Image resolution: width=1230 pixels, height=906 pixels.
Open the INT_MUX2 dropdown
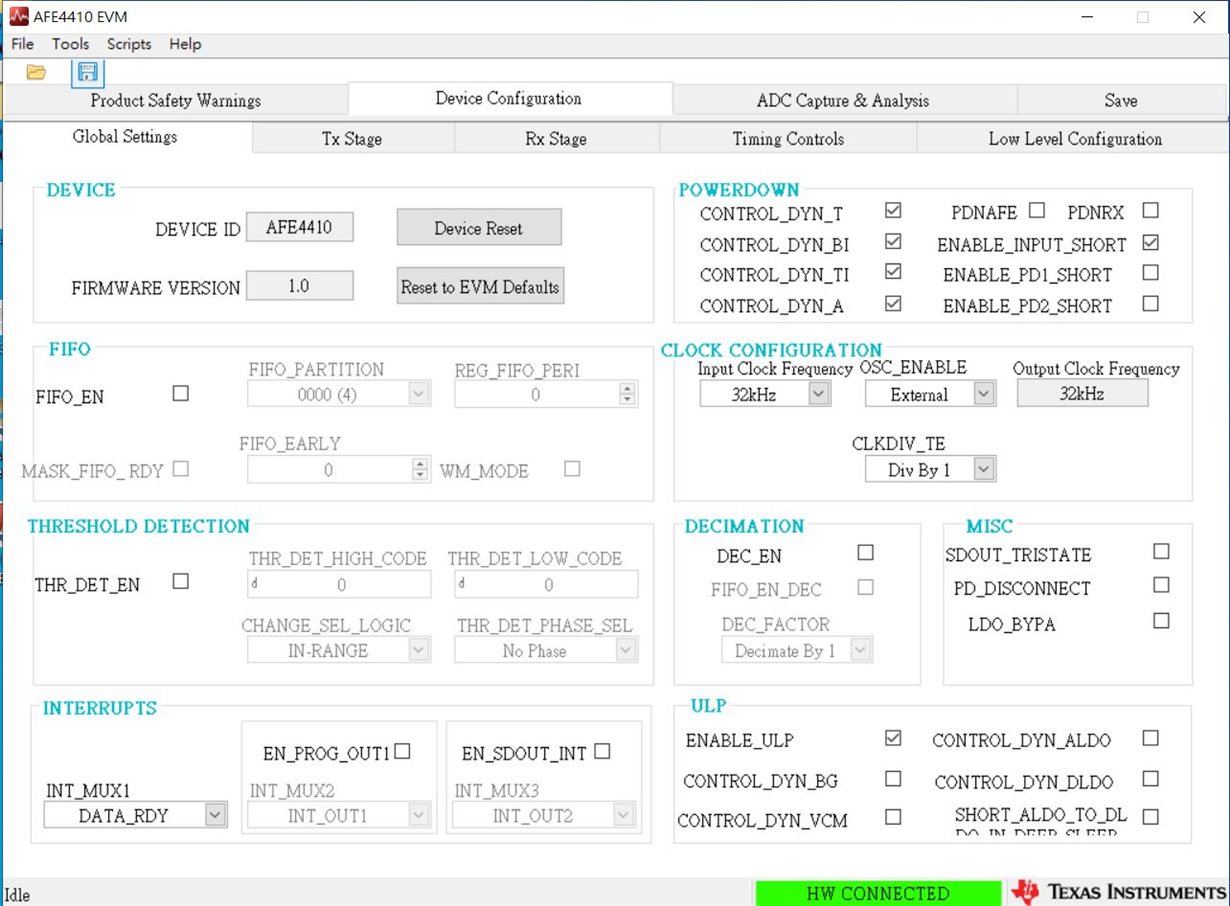(x=340, y=816)
